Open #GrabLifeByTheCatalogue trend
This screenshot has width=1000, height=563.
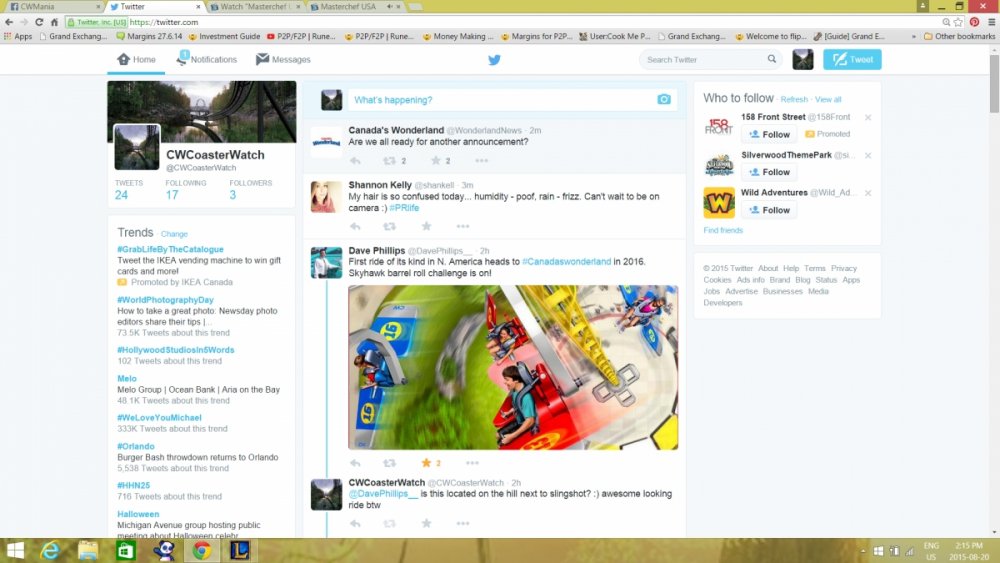point(170,249)
